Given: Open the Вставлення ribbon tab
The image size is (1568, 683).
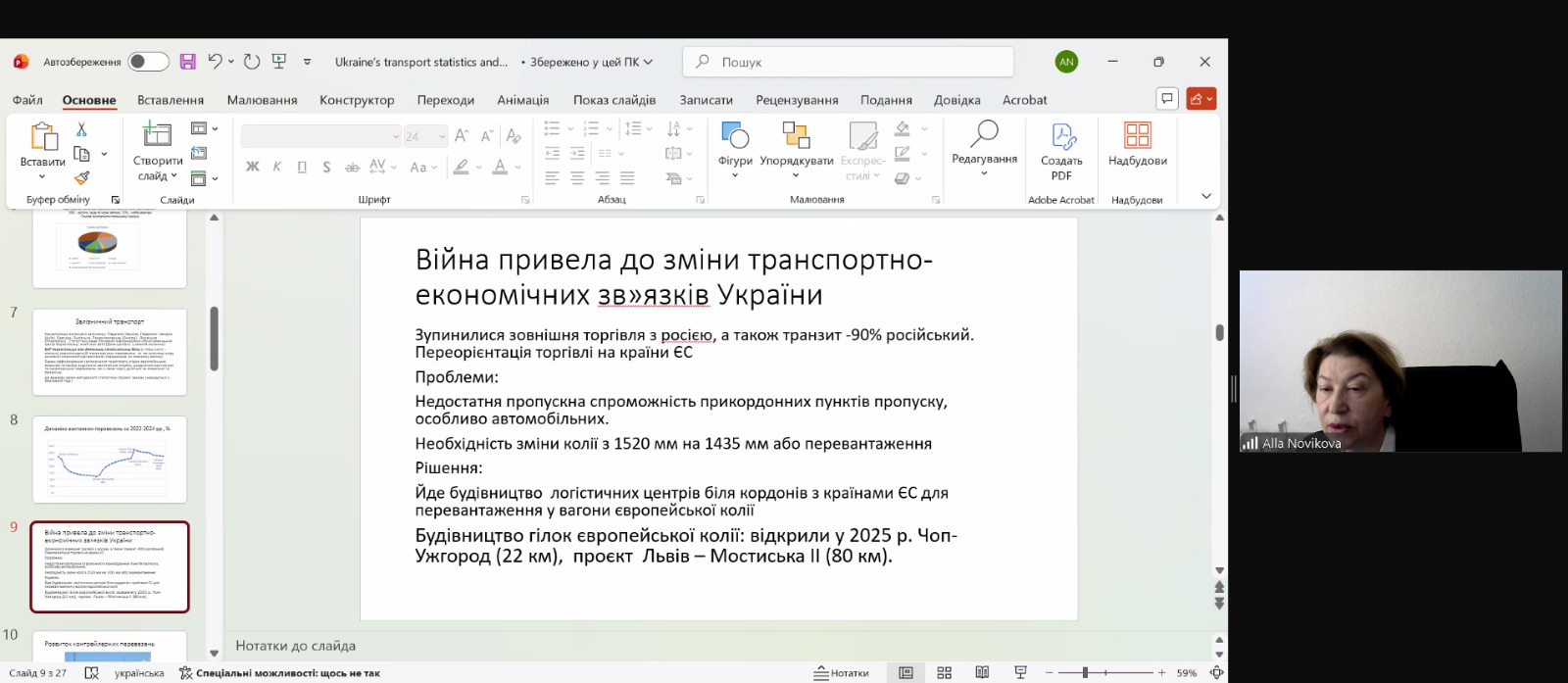Looking at the screenshot, I should tap(171, 100).
